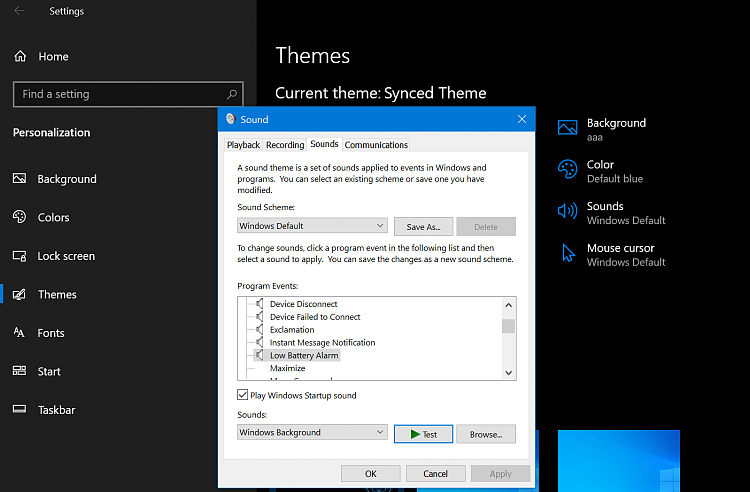Select the Device Disconnect event
The image size is (750, 492).
[x=303, y=304]
